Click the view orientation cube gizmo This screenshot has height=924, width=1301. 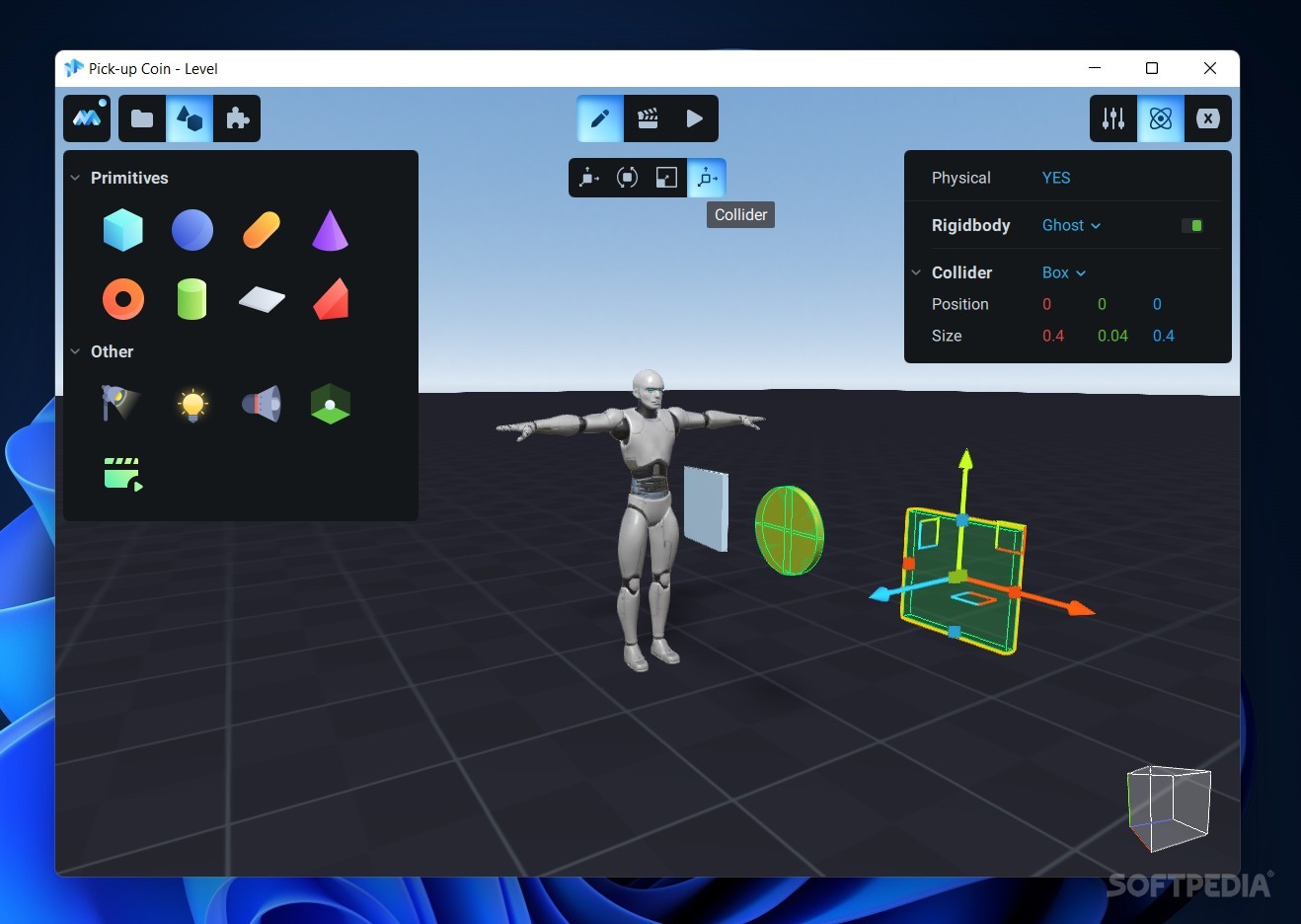1170,808
